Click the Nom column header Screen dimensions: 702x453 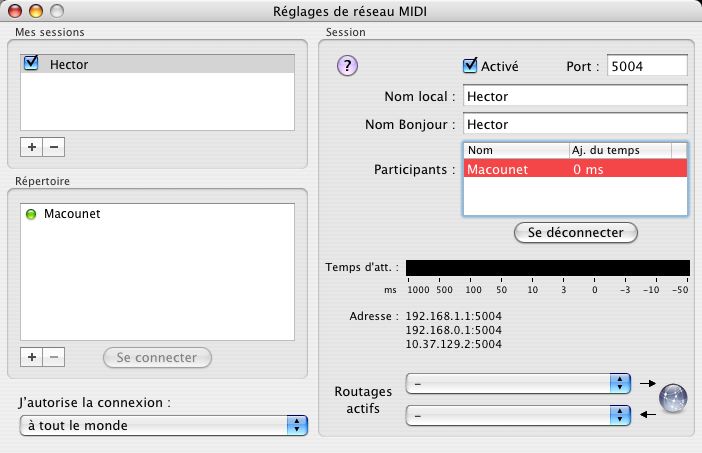pyautogui.click(x=515, y=150)
